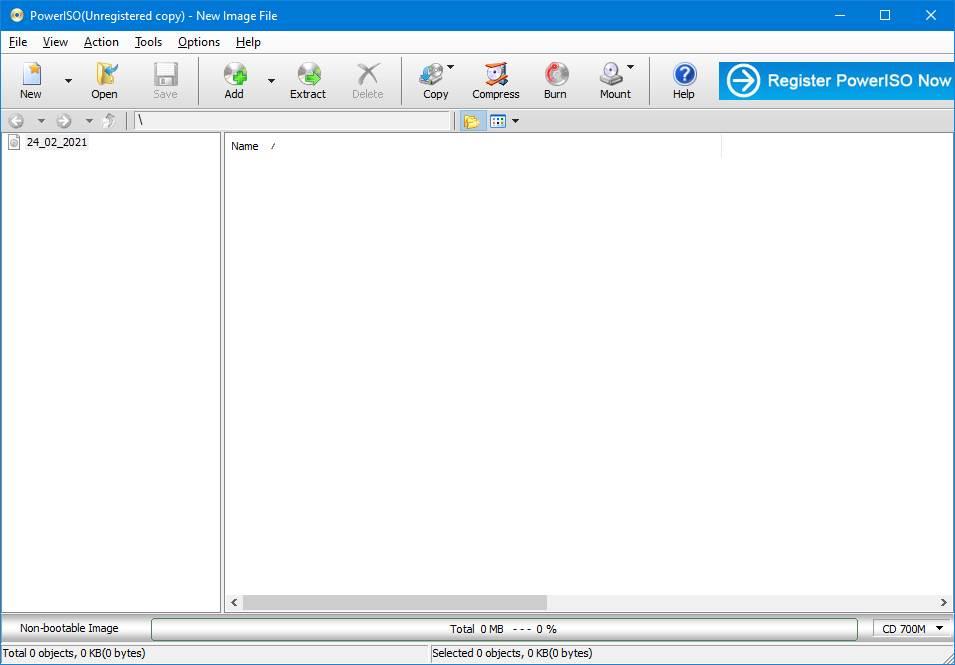Click the horizontal scrollbar thumb
This screenshot has width=955, height=665.
coord(395,602)
